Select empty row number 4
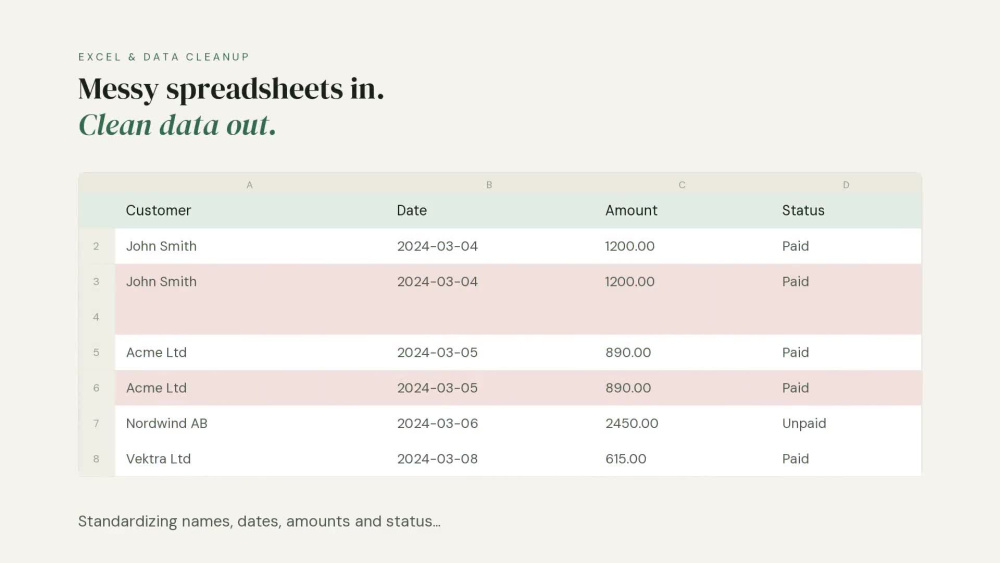 coord(96,317)
